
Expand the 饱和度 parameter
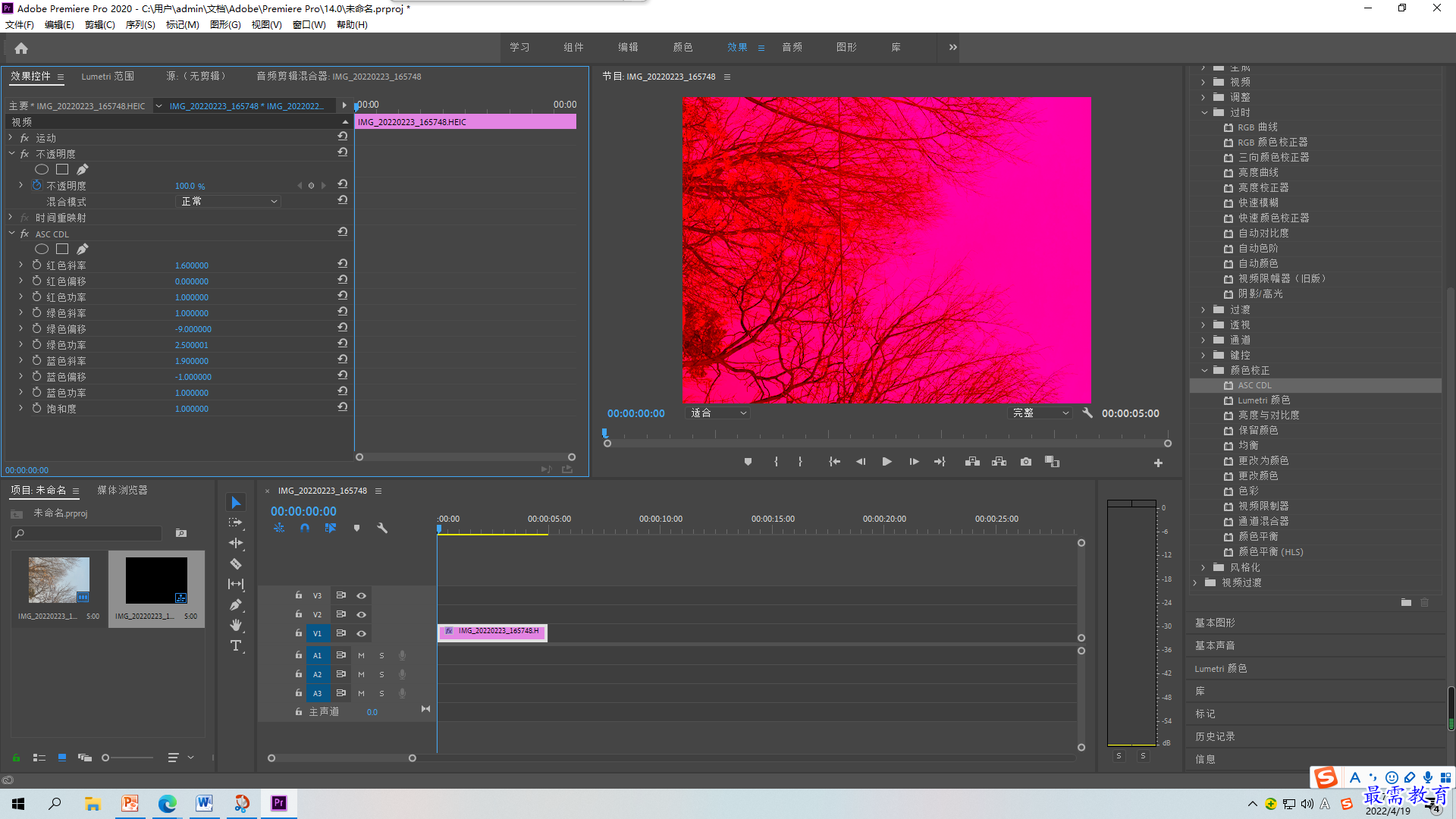pos(21,408)
